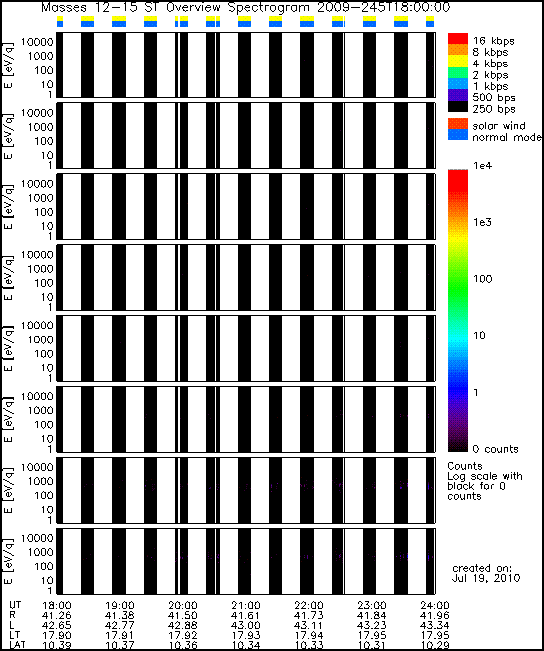Click the 21:00 UT axis label
The height and width of the screenshot is (651, 544).
click(246, 606)
